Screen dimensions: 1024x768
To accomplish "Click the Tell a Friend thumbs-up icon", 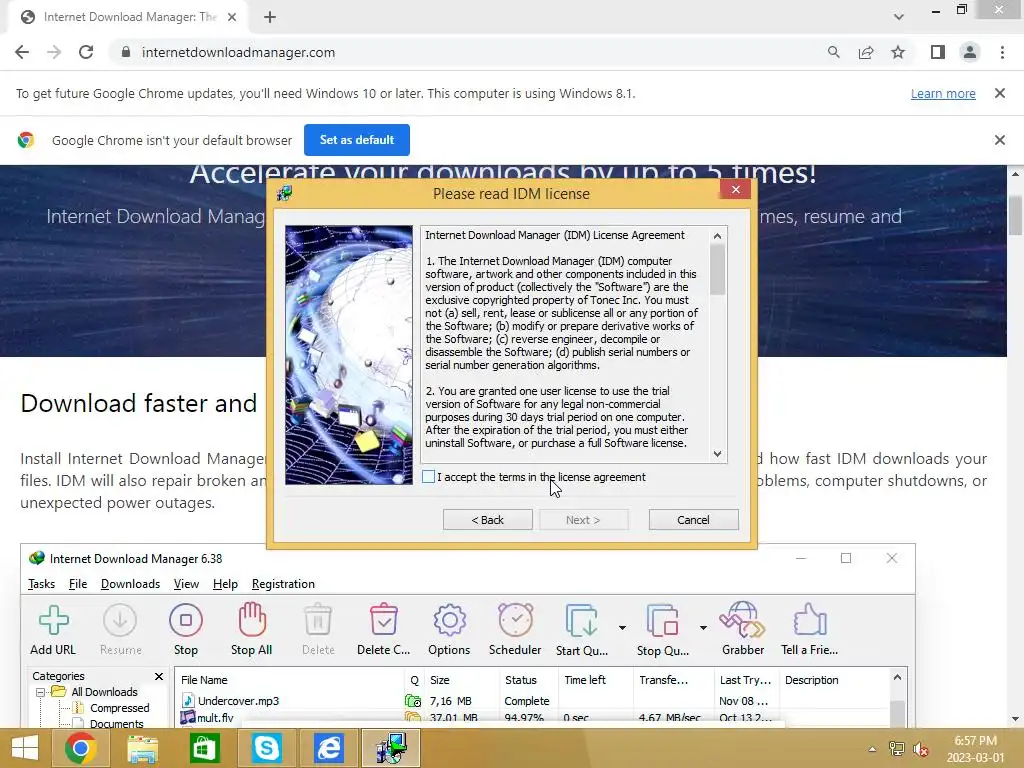I will tap(810, 620).
